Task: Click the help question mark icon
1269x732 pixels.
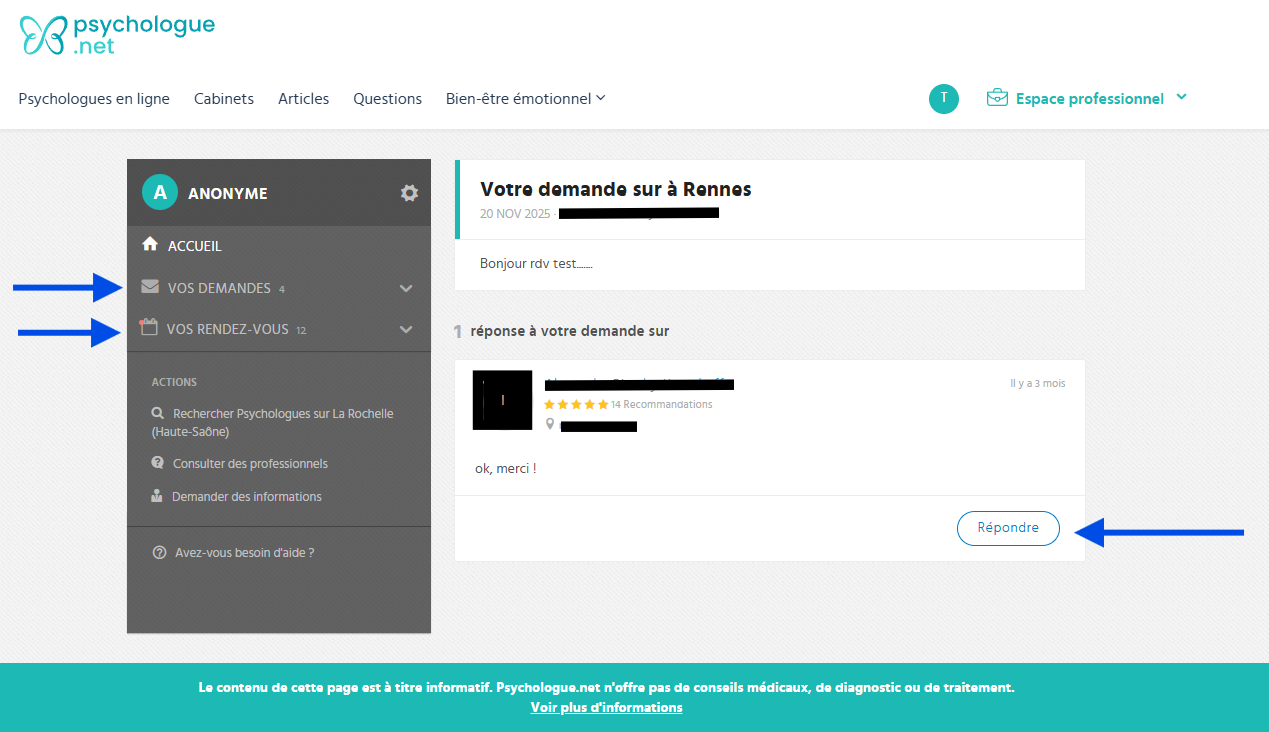Action: [x=159, y=552]
